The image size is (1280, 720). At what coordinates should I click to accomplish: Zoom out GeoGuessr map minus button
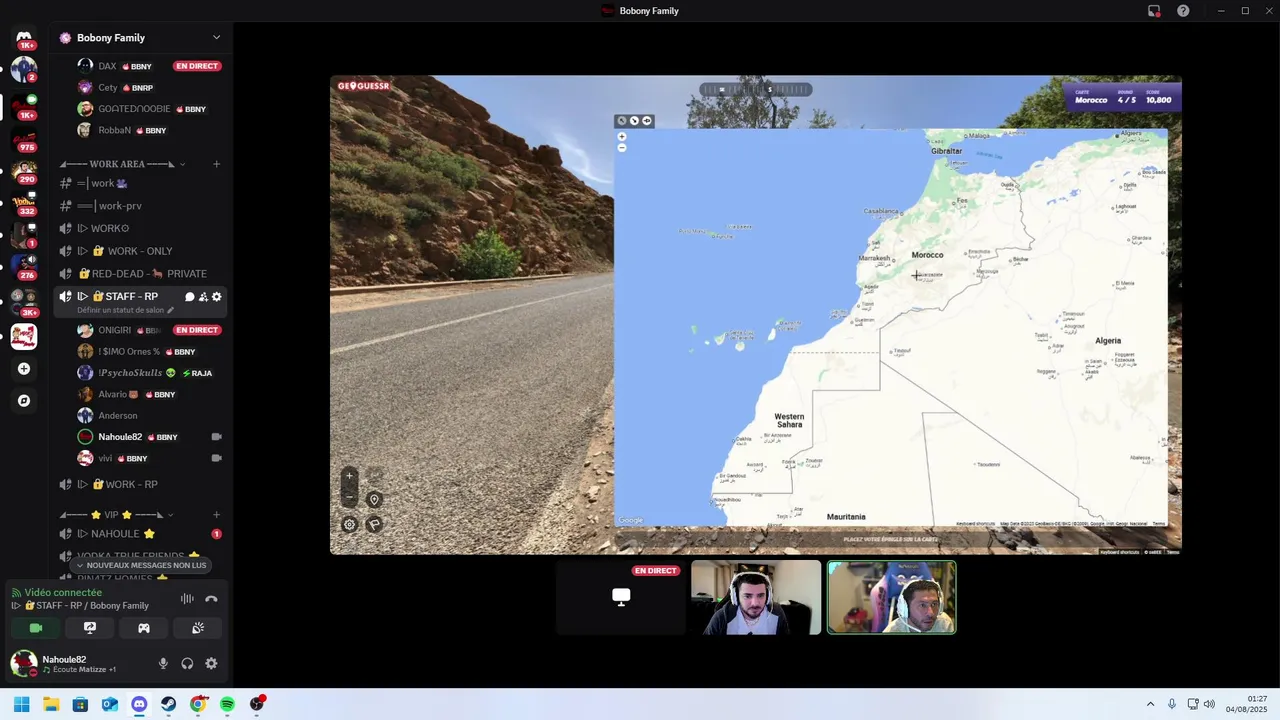[622, 148]
